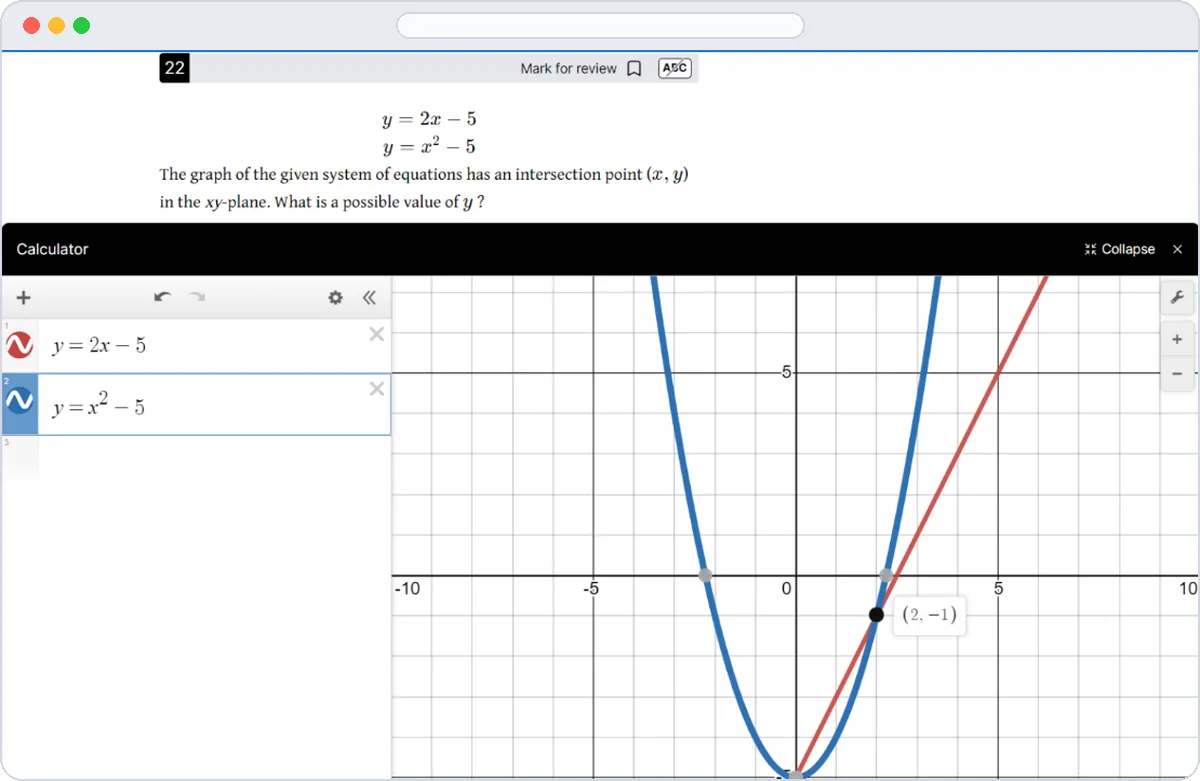
Task: Click the gray left x-intercept point of the parabola
Action: tap(705, 575)
